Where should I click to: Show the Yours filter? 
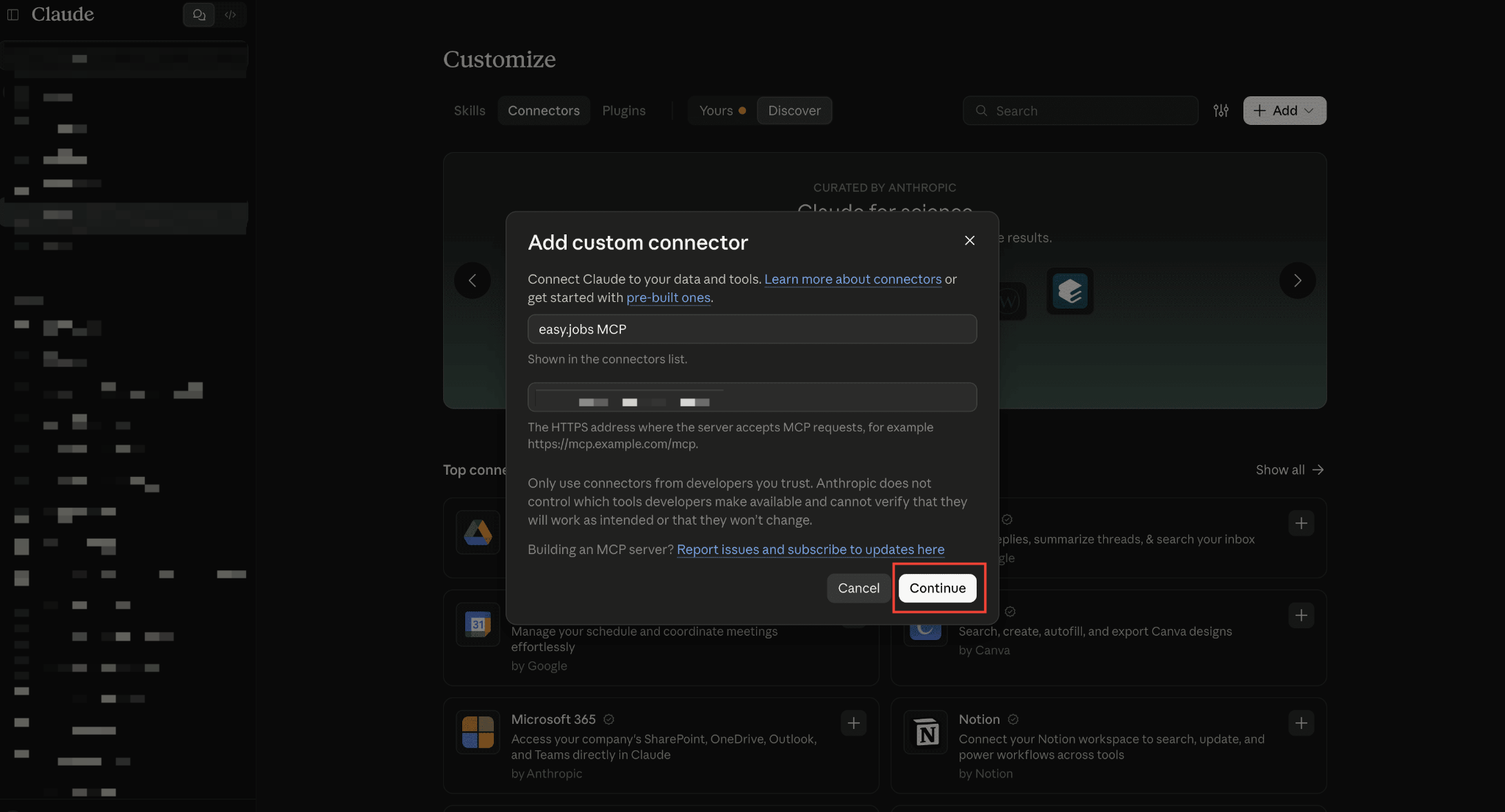point(722,110)
